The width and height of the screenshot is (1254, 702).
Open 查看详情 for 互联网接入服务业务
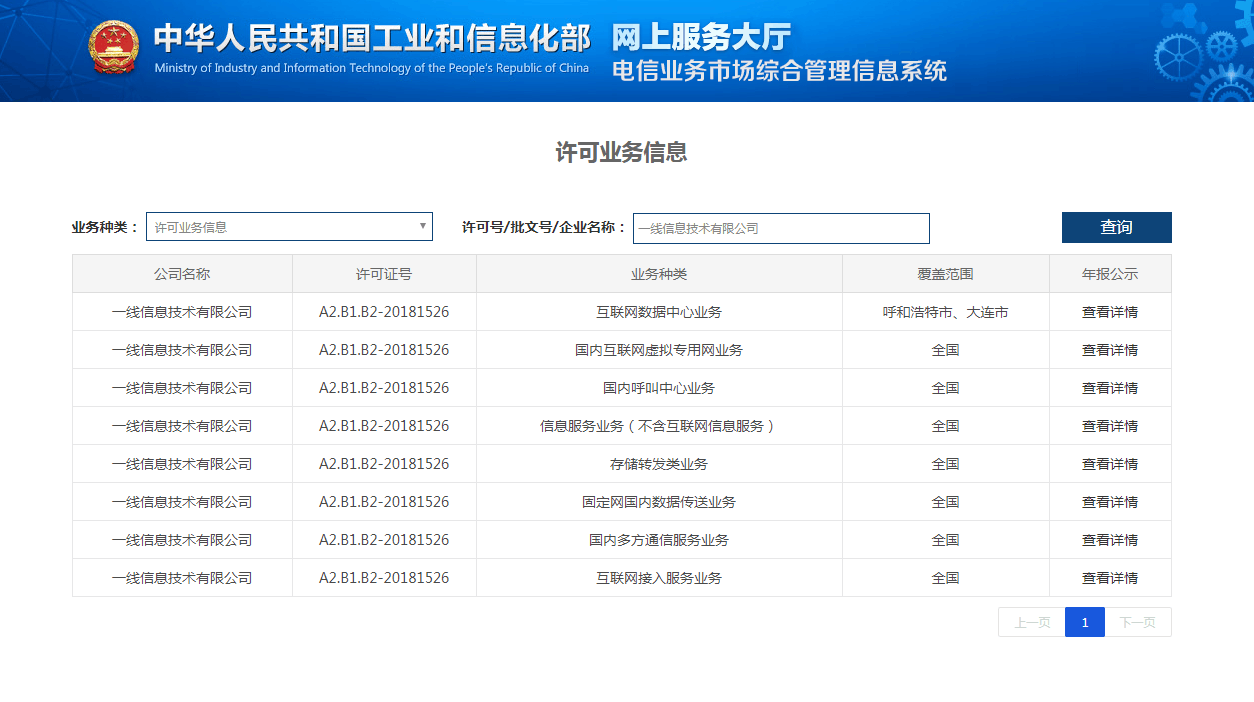coord(1109,578)
